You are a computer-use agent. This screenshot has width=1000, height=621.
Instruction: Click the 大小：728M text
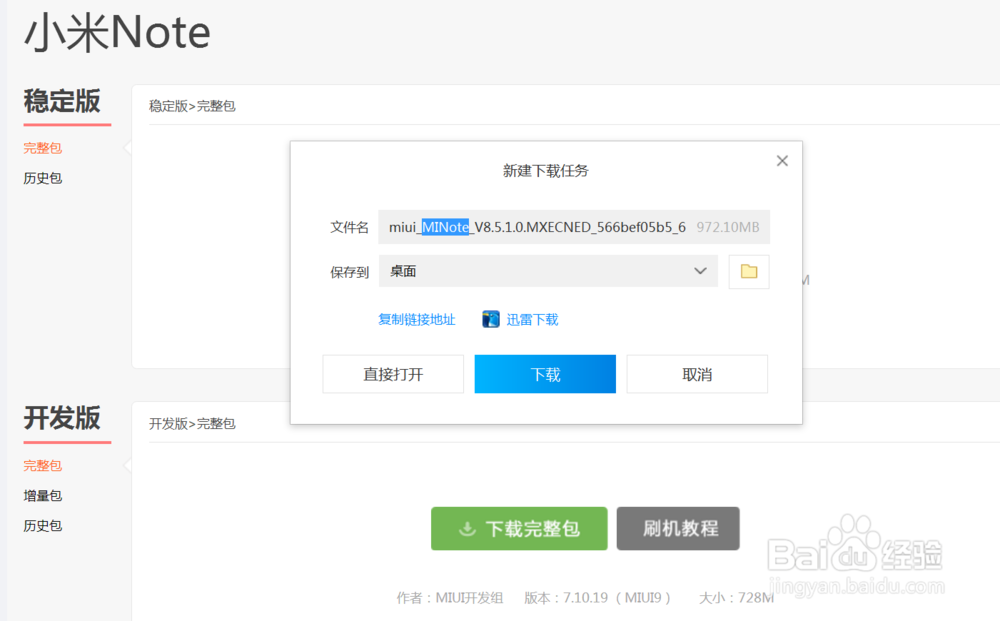(737, 597)
